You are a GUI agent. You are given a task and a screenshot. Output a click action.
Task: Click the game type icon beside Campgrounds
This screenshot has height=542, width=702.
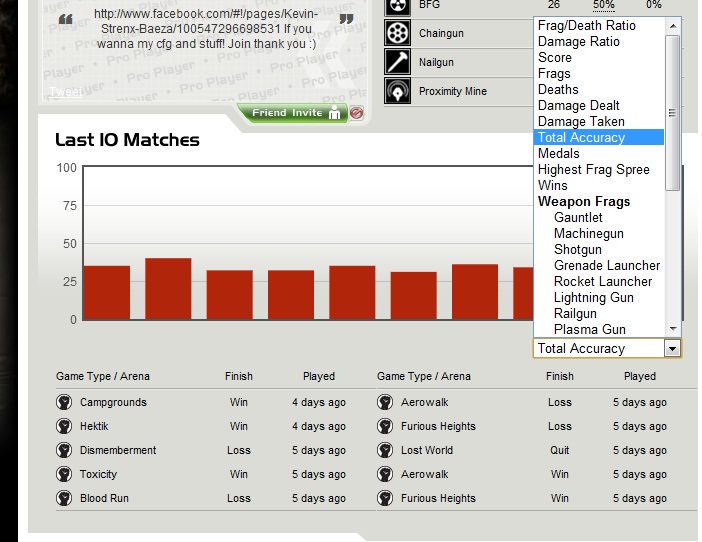point(63,402)
